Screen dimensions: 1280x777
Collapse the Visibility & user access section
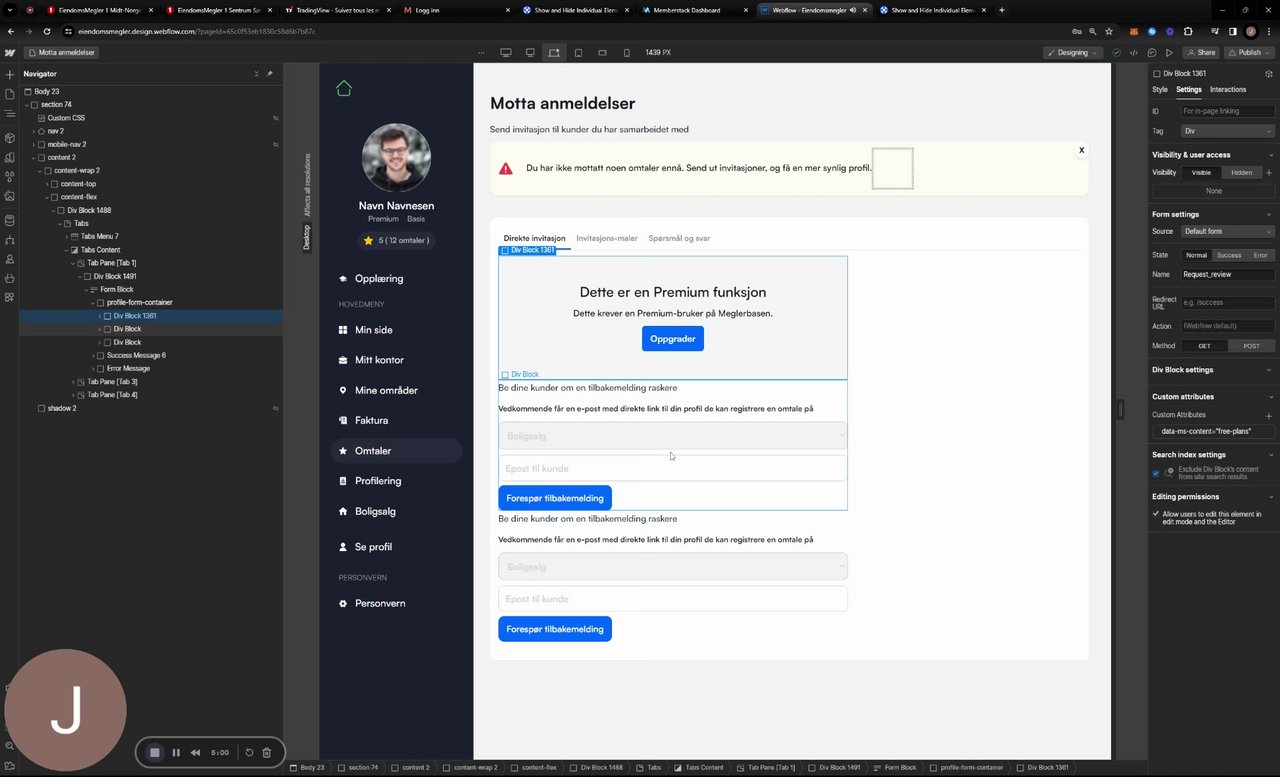point(1270,155)
